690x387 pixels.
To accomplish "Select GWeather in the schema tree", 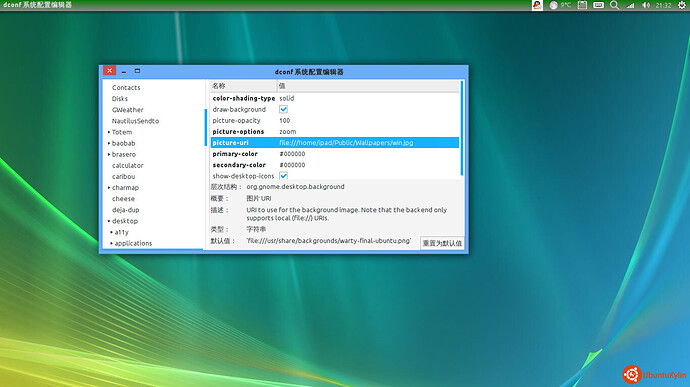I will (x=128, y=110).
